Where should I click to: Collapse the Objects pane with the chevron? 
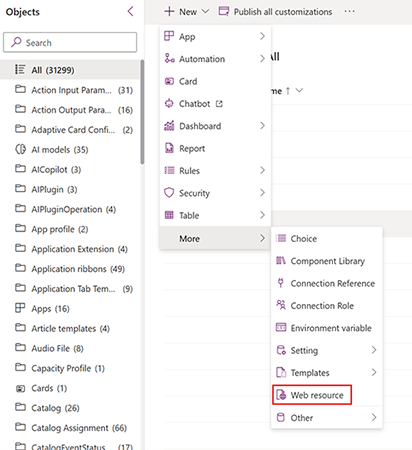130,11
